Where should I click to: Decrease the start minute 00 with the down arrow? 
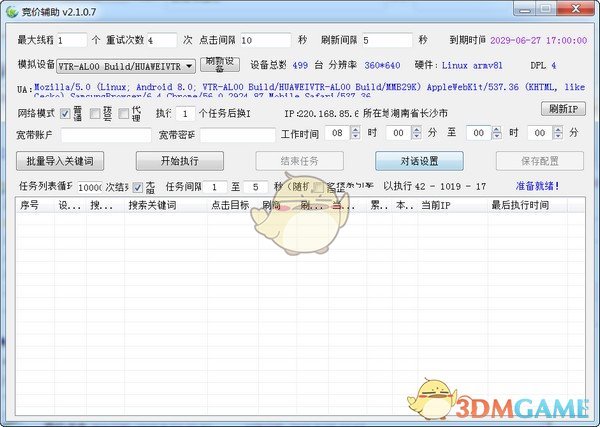coord(417,136)
